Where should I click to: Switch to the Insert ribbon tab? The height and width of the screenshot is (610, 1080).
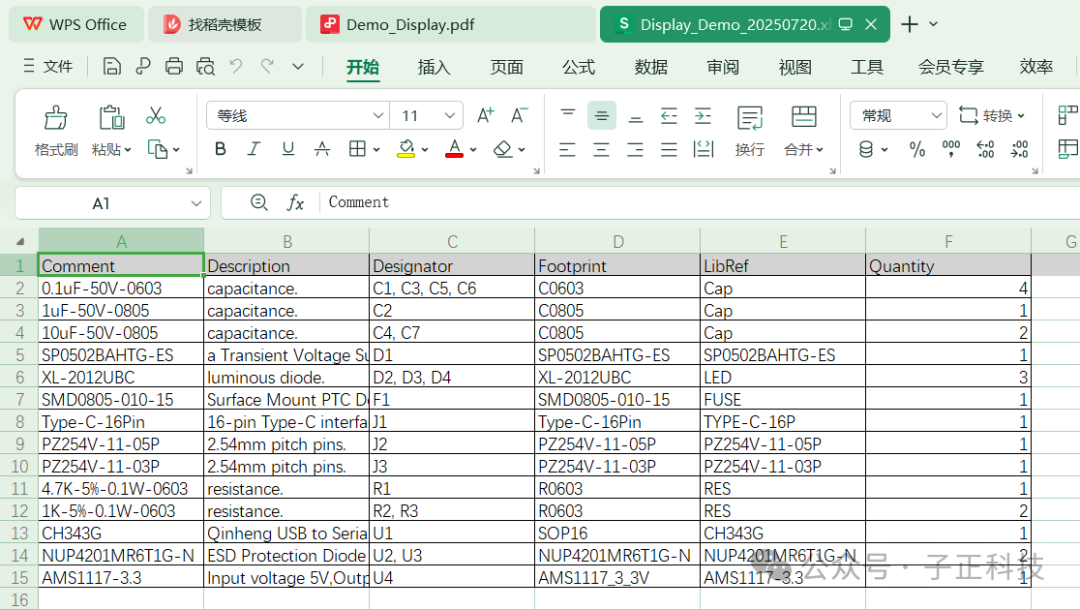(434, 67)
